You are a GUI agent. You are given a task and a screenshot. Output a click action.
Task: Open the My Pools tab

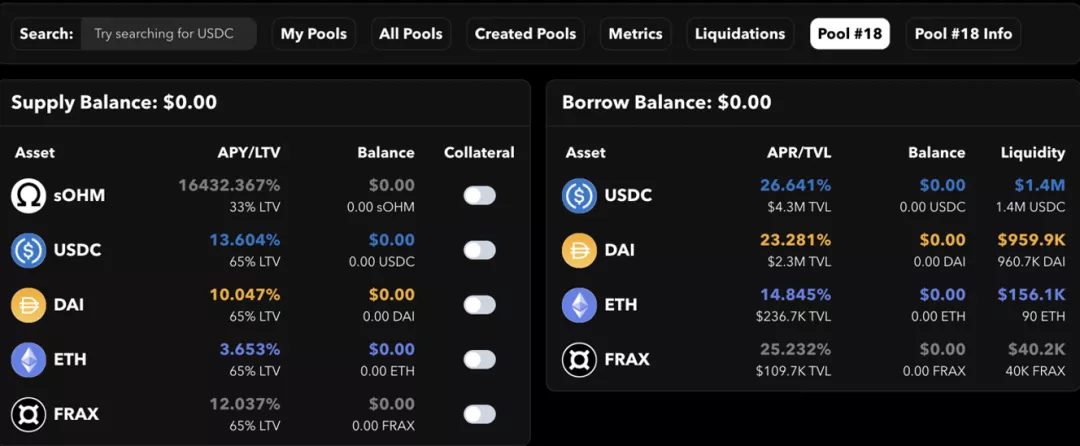(314, 34)
